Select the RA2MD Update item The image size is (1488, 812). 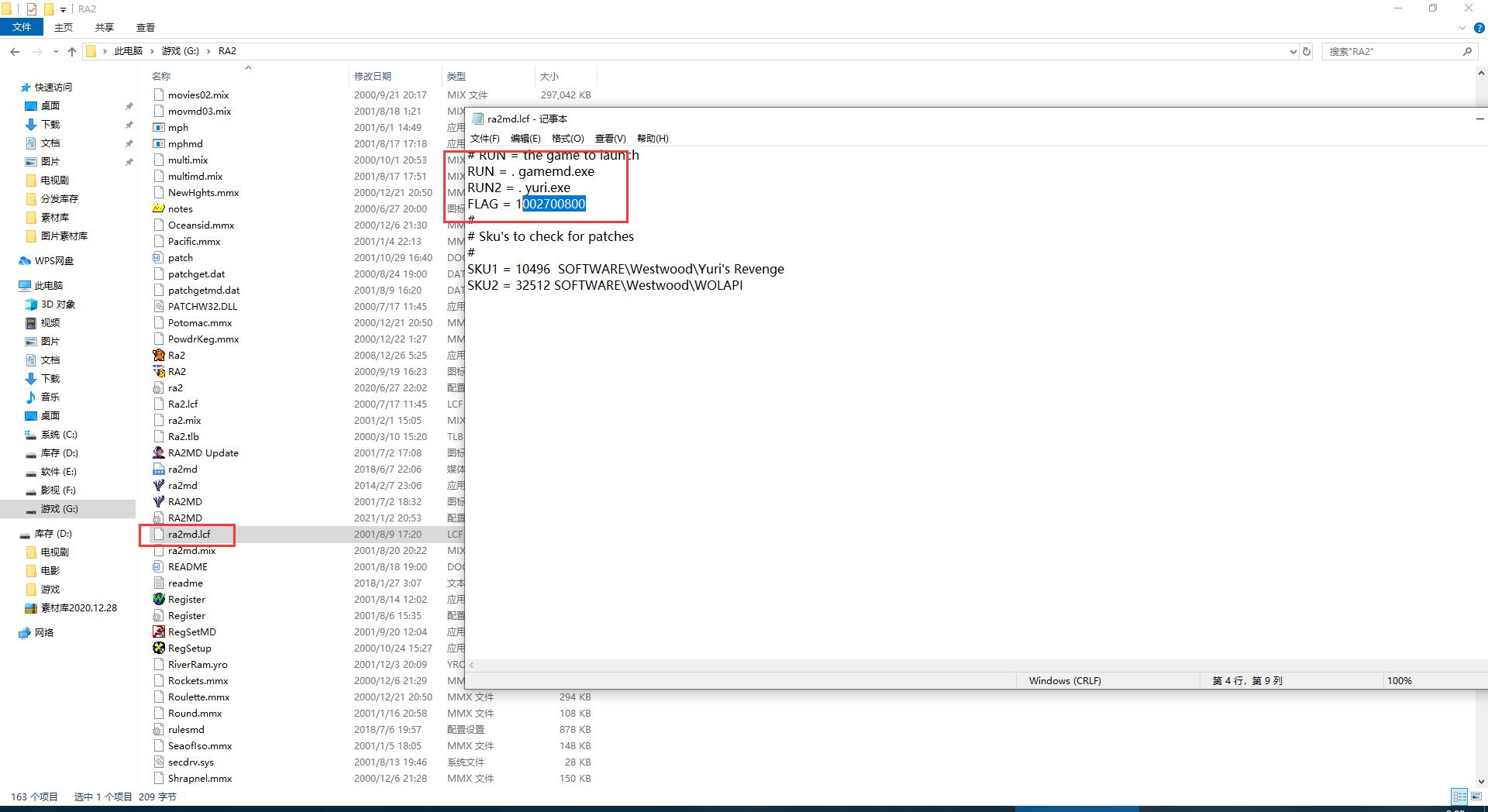pos(203,452)
